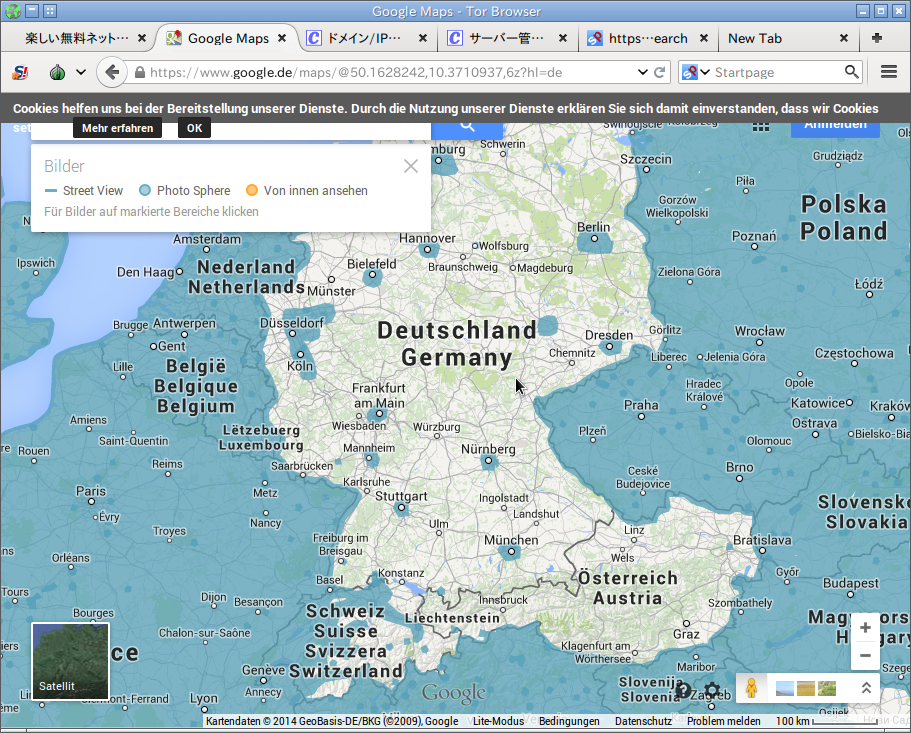Open the dropdown arrow beside Tor onion
Image resolution: width=911 pixels, height=733 pixels.
(x=81, y=72)
